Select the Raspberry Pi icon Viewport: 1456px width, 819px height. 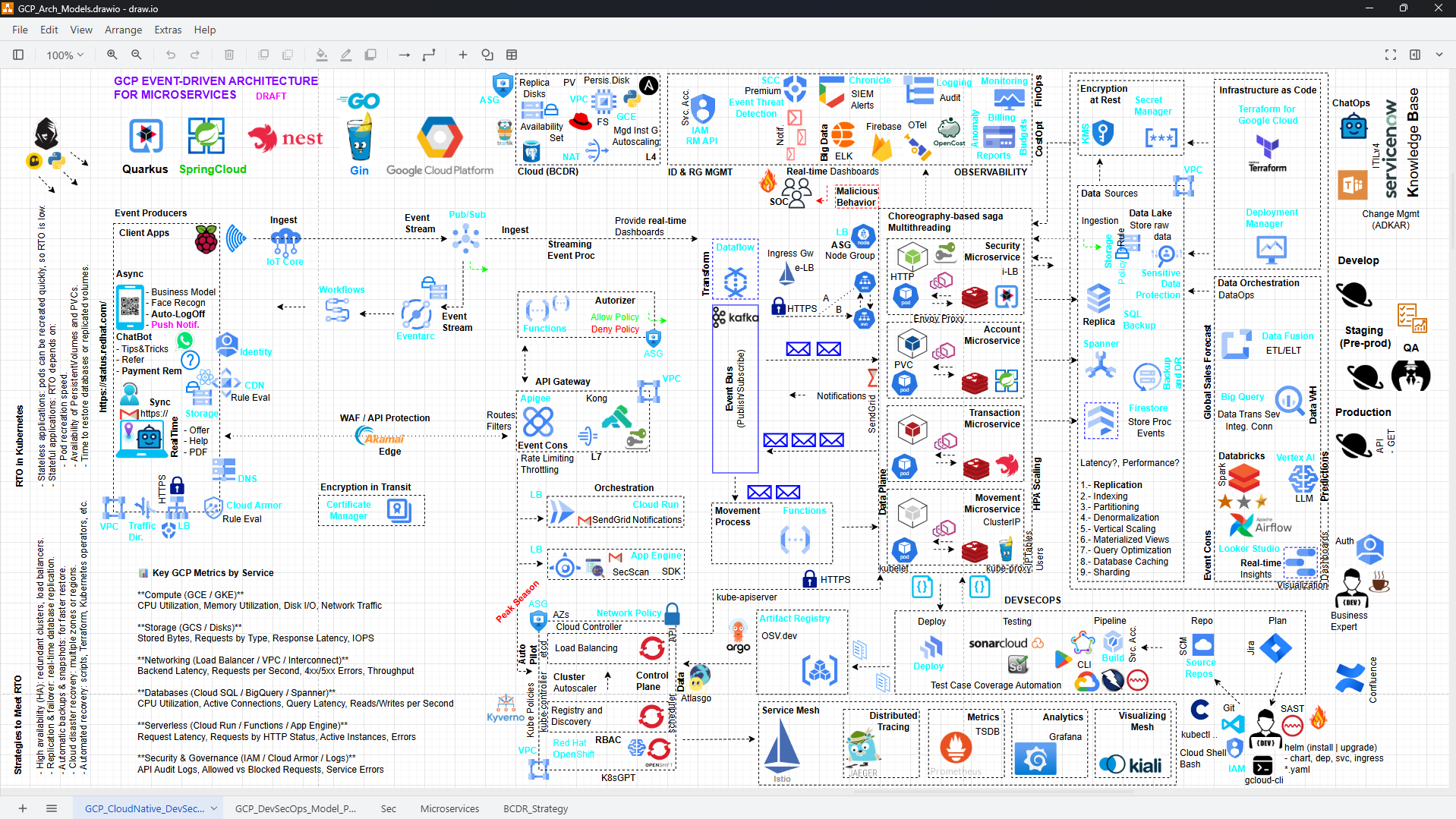[206, 239]
